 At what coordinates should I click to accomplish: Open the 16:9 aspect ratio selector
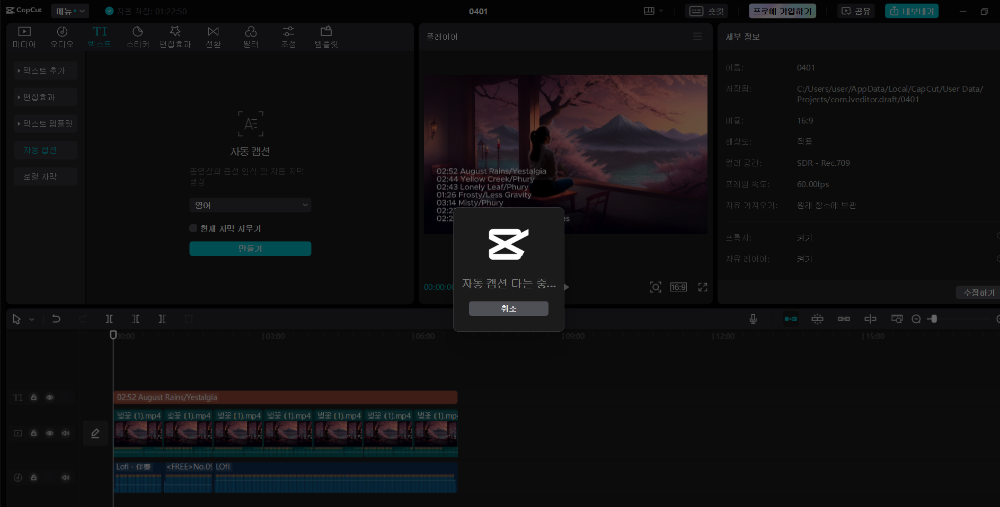coord(679,288)
